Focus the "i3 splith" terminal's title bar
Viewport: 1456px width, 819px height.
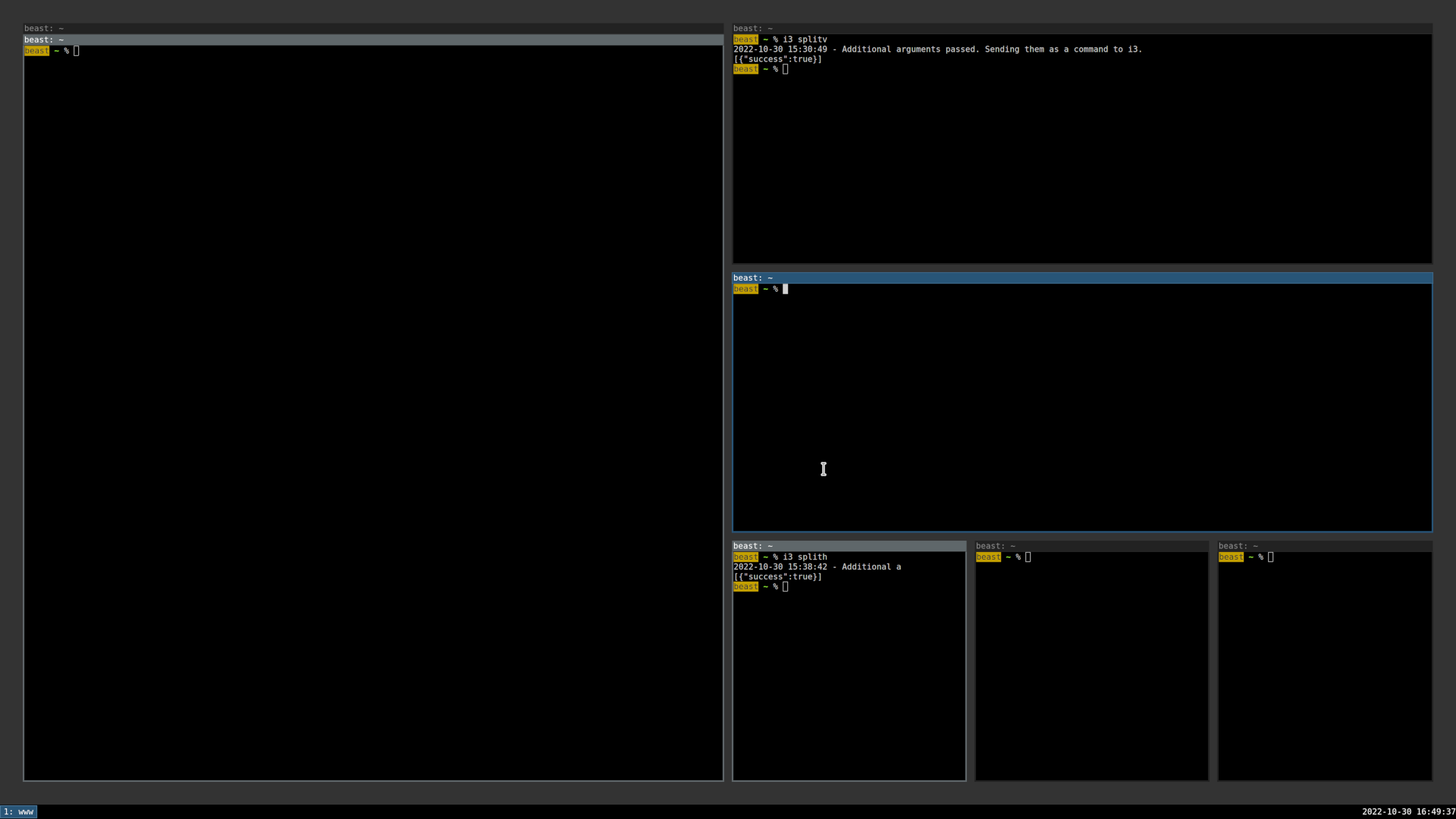[x=834, y=545]
